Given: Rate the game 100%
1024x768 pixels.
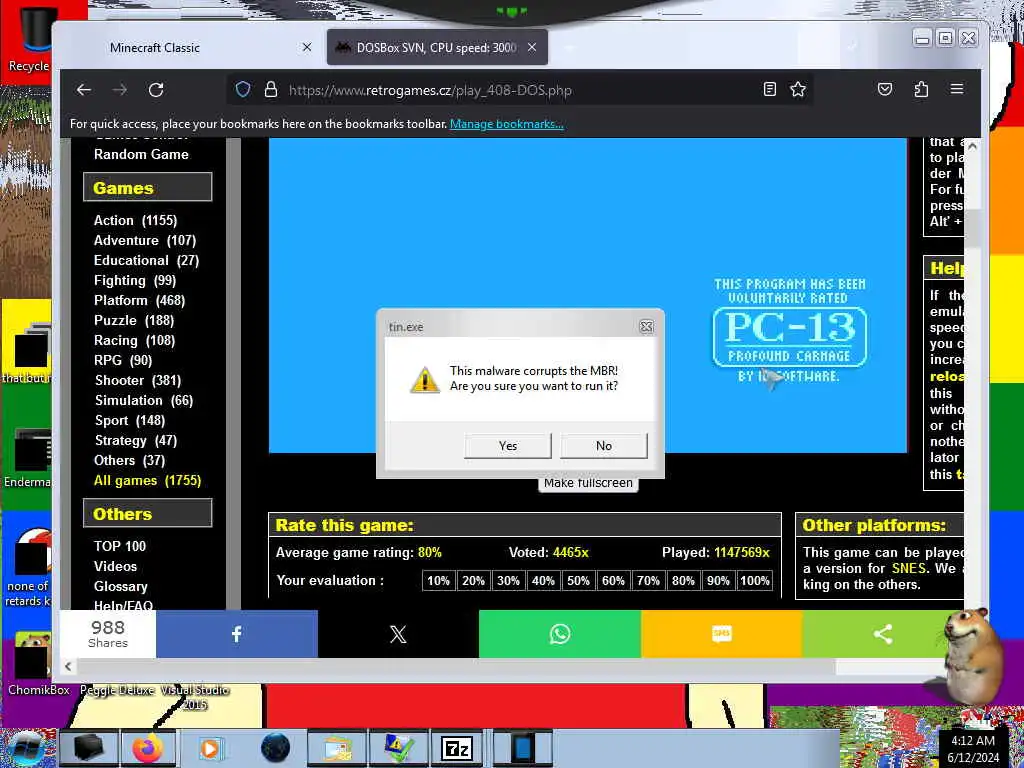Looking at the screenshot, I should coord(754,581).
